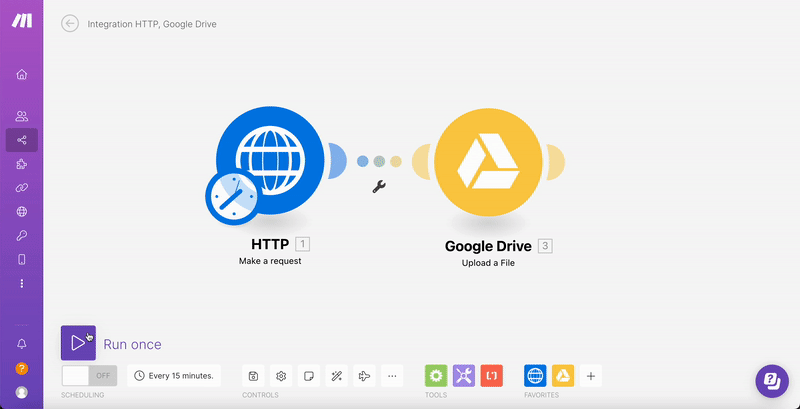The height and width of the screenshot is (409, 800).
Task: Open the purple Tools wrench icon
Action: pyautogui.click(x=464, y=376)
